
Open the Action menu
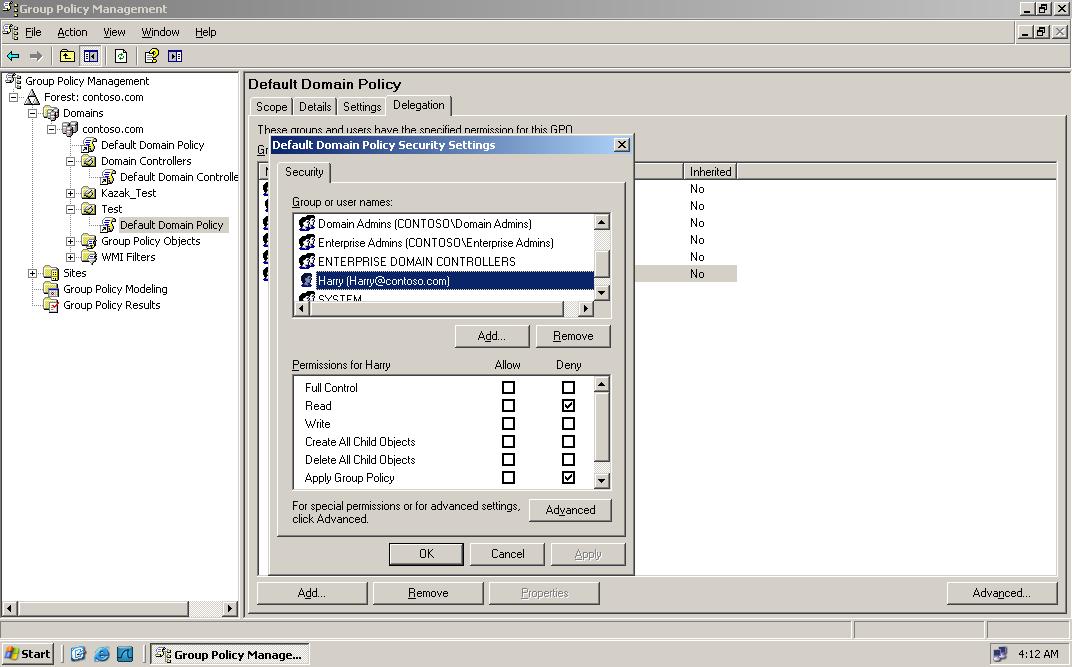[x=72, y=32]
